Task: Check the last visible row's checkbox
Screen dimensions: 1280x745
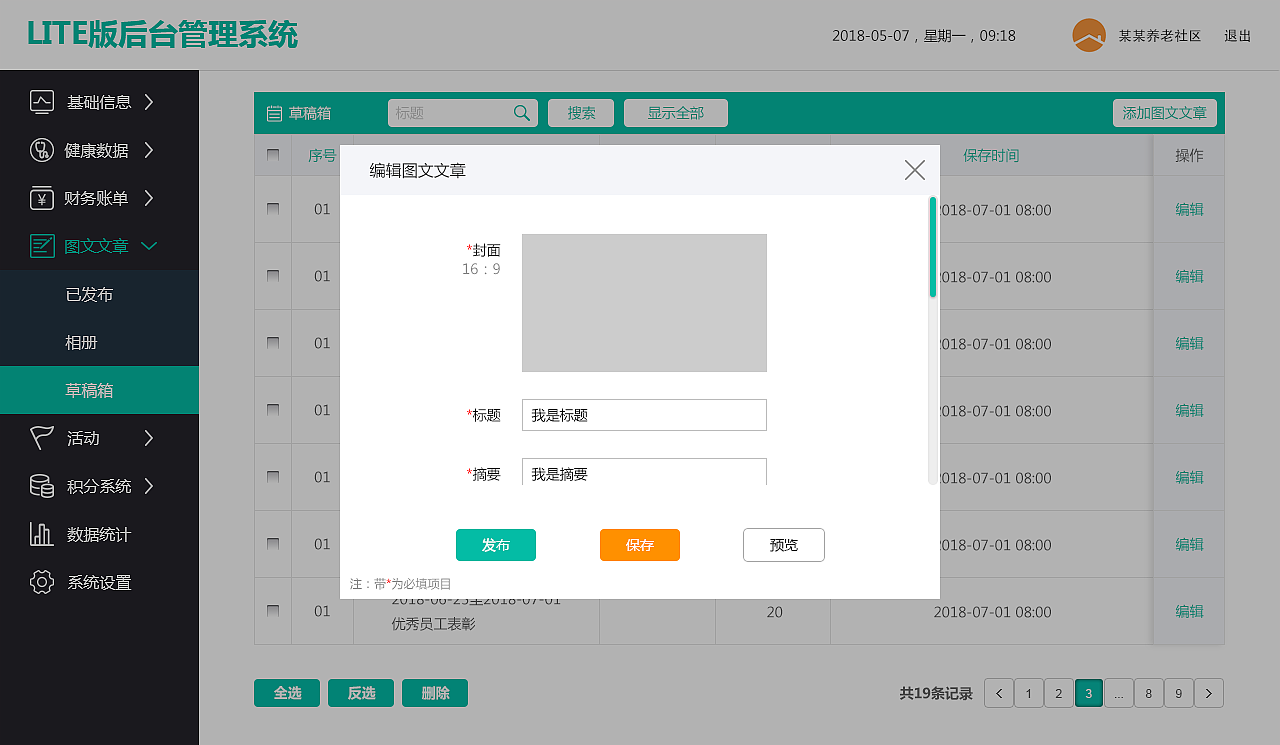Action: click(272, 611)
